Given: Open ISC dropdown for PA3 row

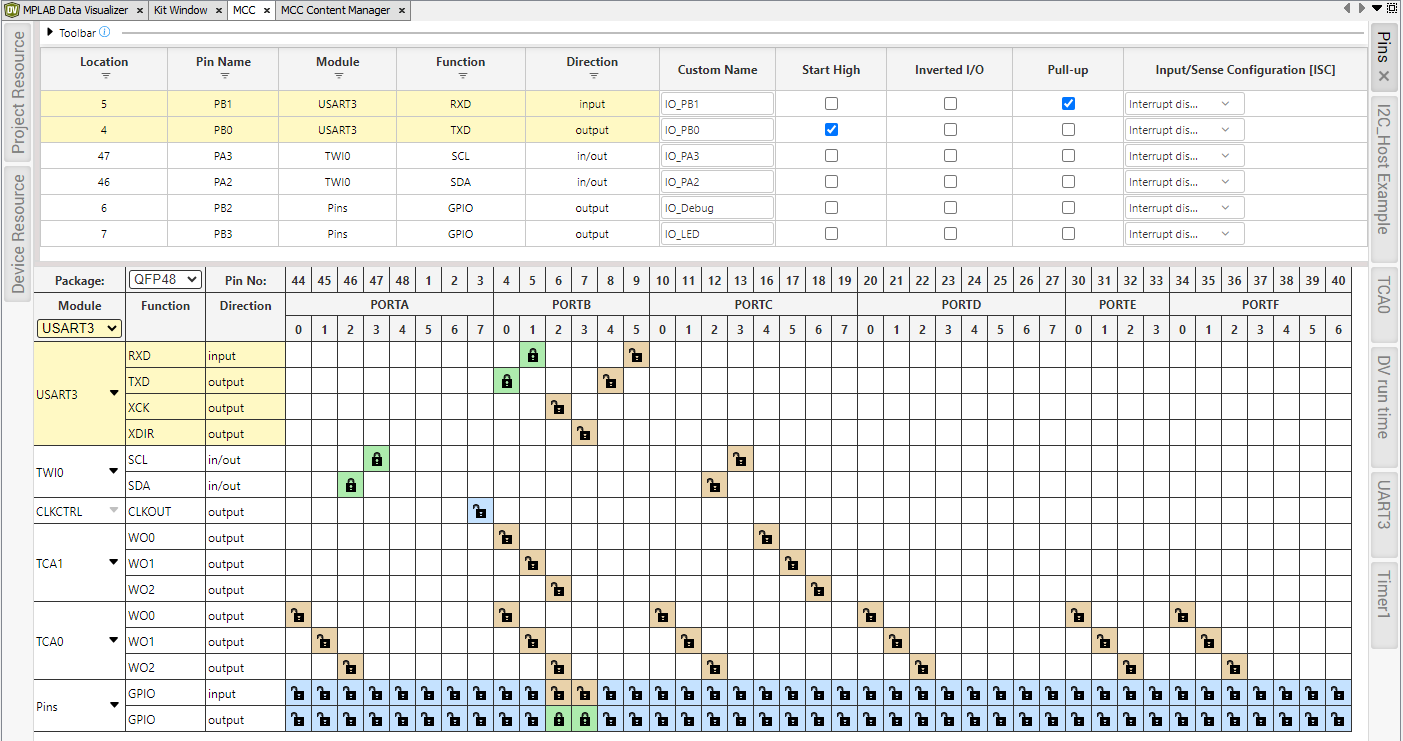Looking at the screenshot, I should pos(1184,155).
